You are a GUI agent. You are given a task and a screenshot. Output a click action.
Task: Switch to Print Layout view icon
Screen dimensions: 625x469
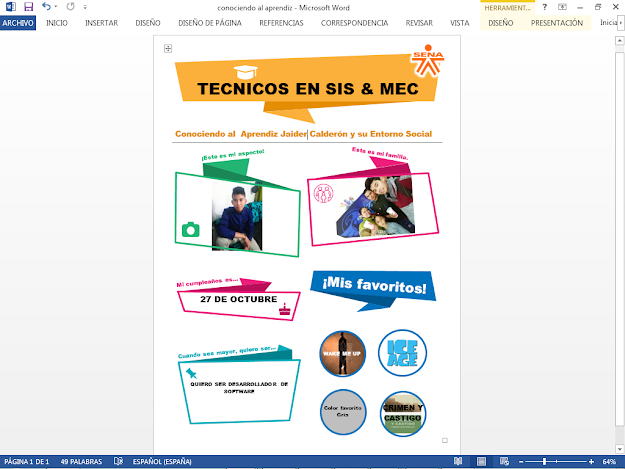[x=481, y=461]
